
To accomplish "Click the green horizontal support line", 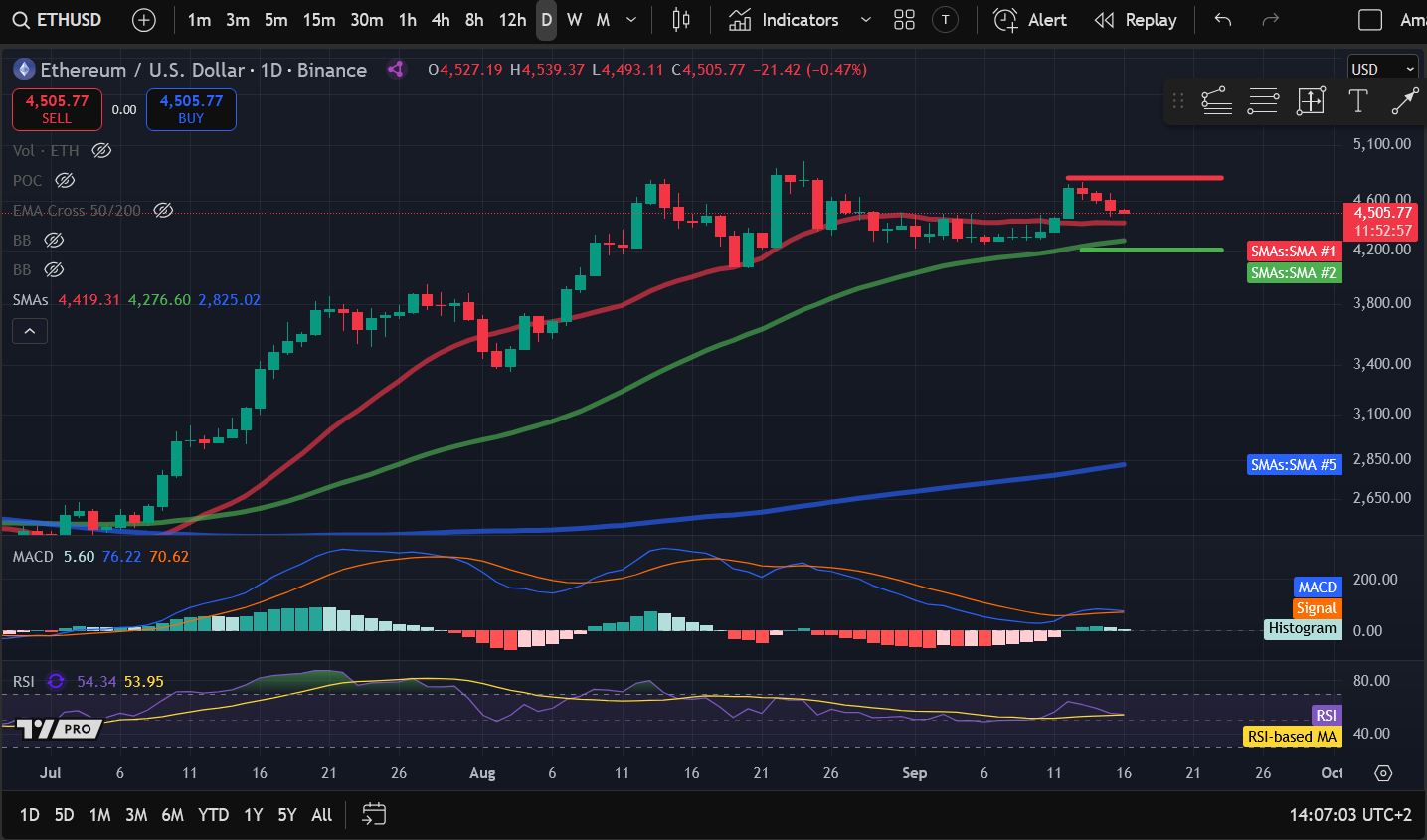I will coord(1152,250).
